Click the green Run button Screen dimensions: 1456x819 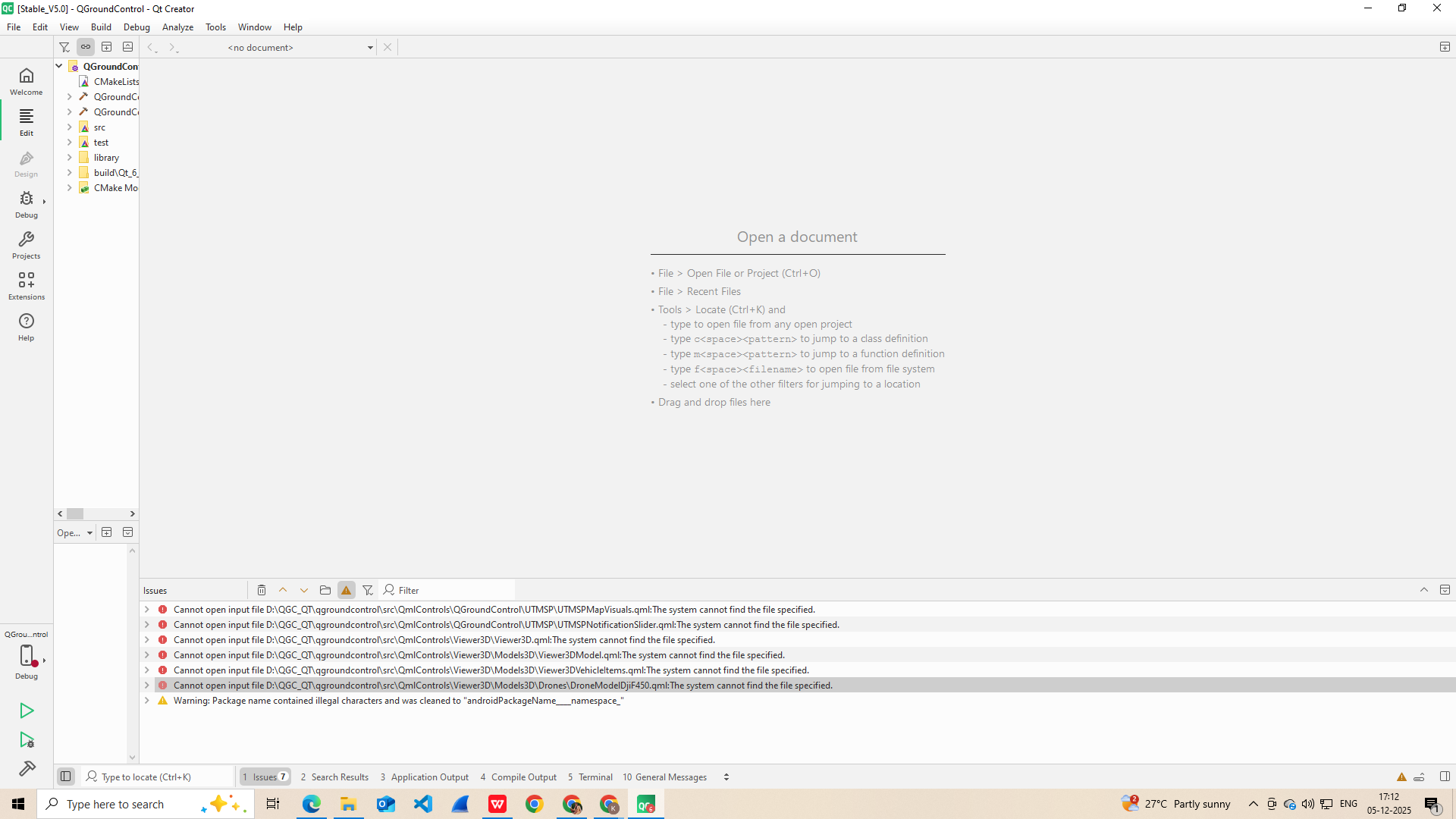click(x=27, y=711)
